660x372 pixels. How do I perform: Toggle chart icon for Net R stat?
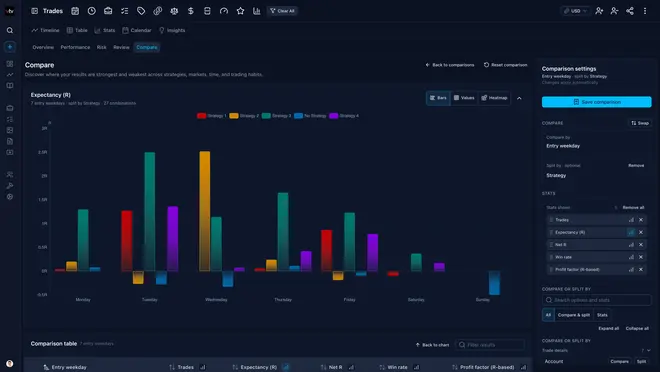631,244
